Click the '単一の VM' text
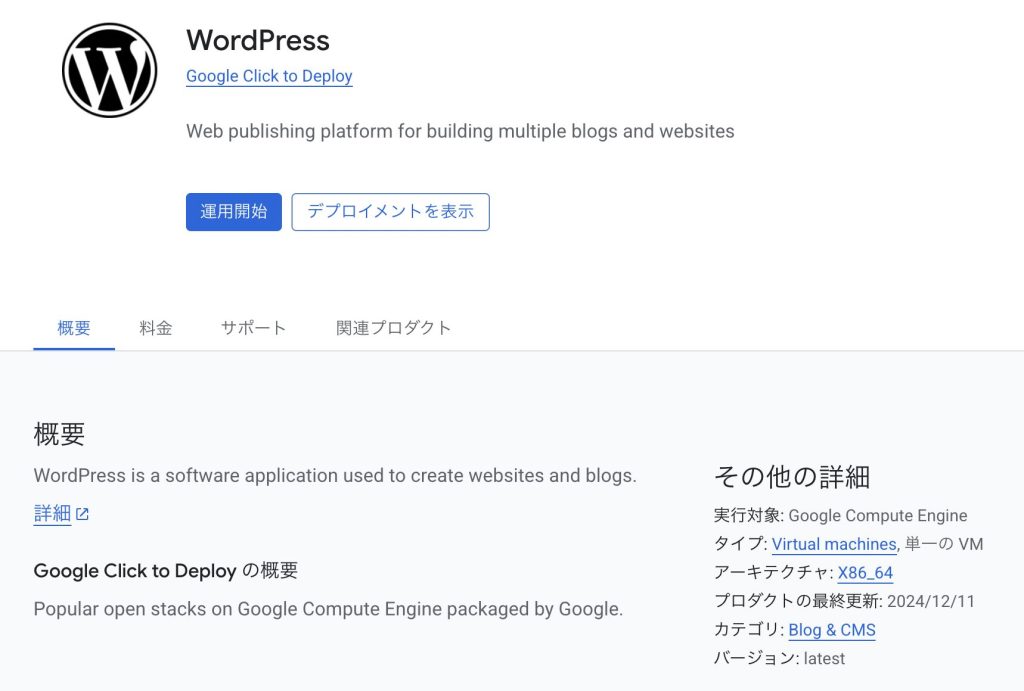The width and height of the screenshot is (1024, 691). [x=944, y=544]
